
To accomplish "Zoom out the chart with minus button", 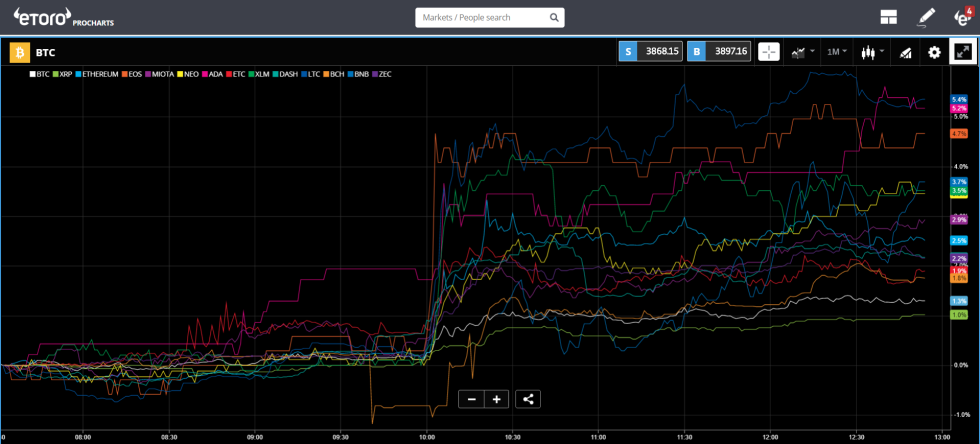I will pyautogui.click(x=472, y=399).
